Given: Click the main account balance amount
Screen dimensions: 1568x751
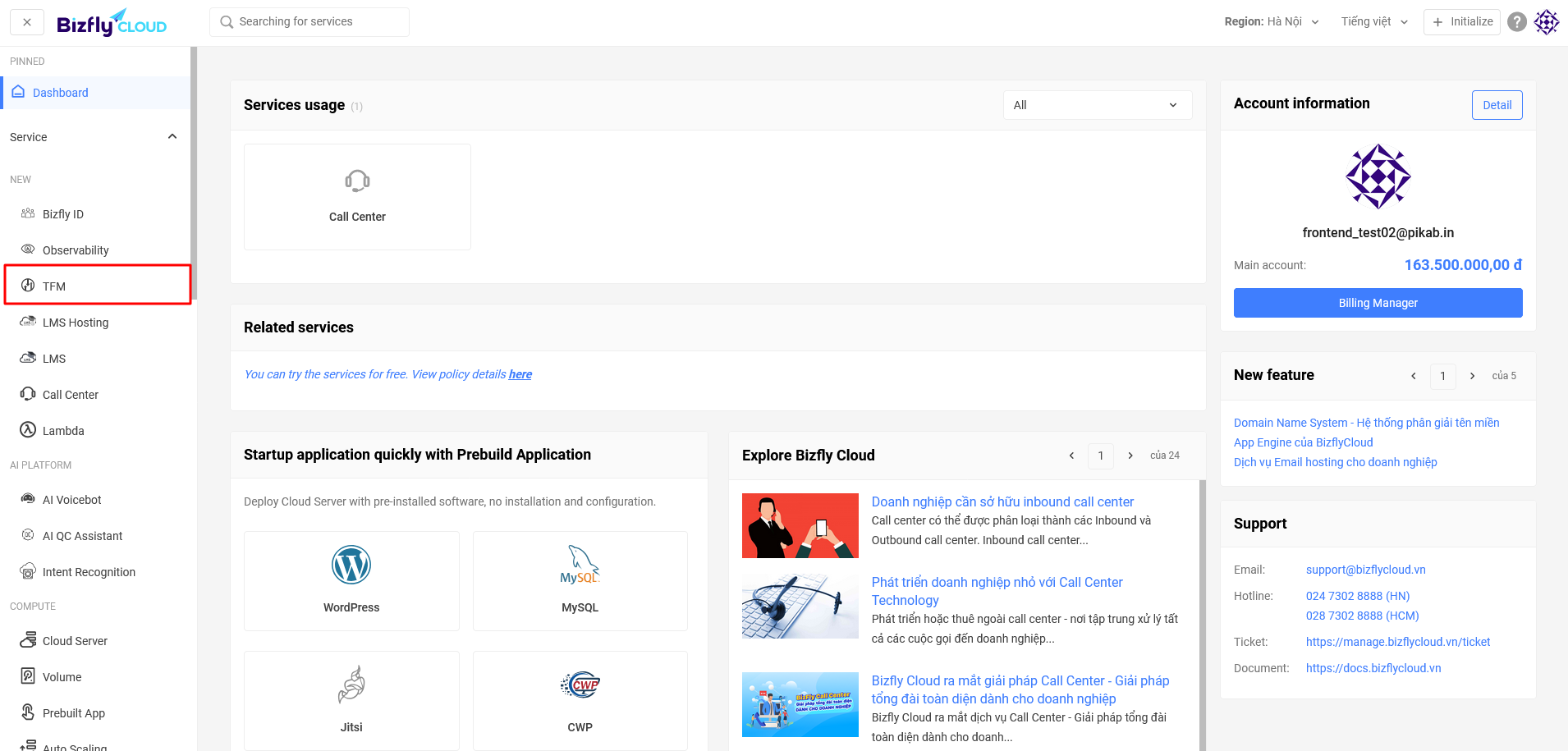Looking at the screenshot, I should point(1463,265).
